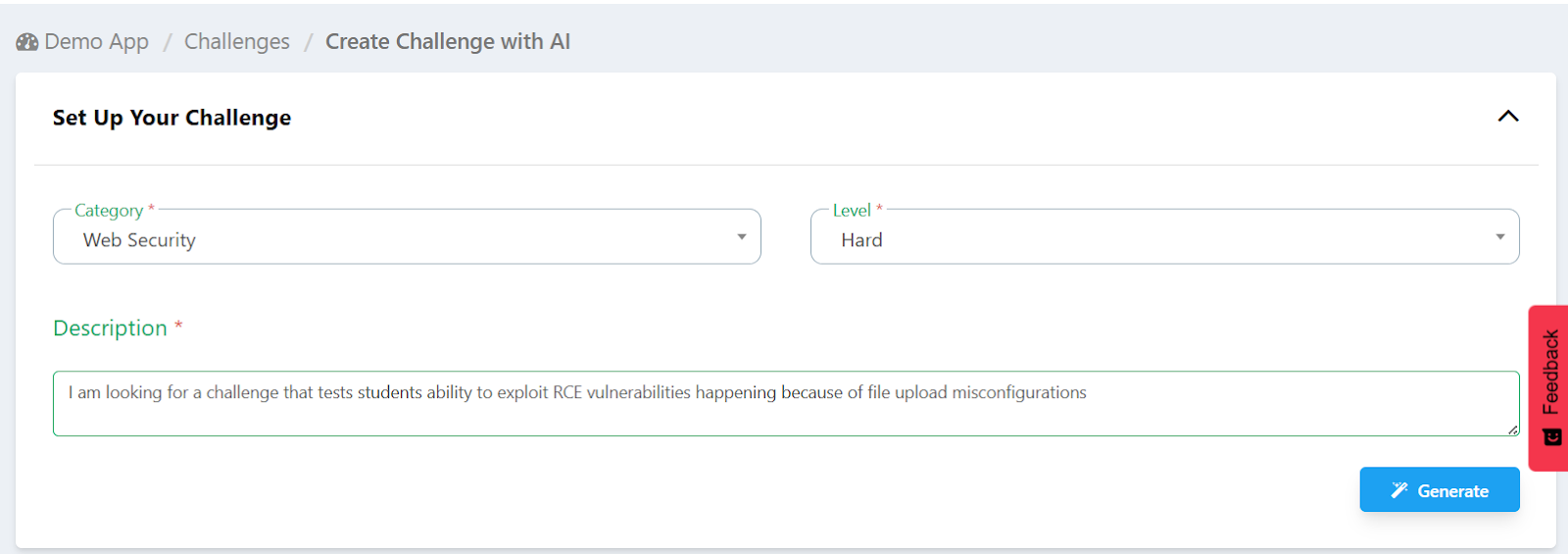The image size is (1568, 554).
Task: Click the selected Web Security value text
Action: point(139,240)
